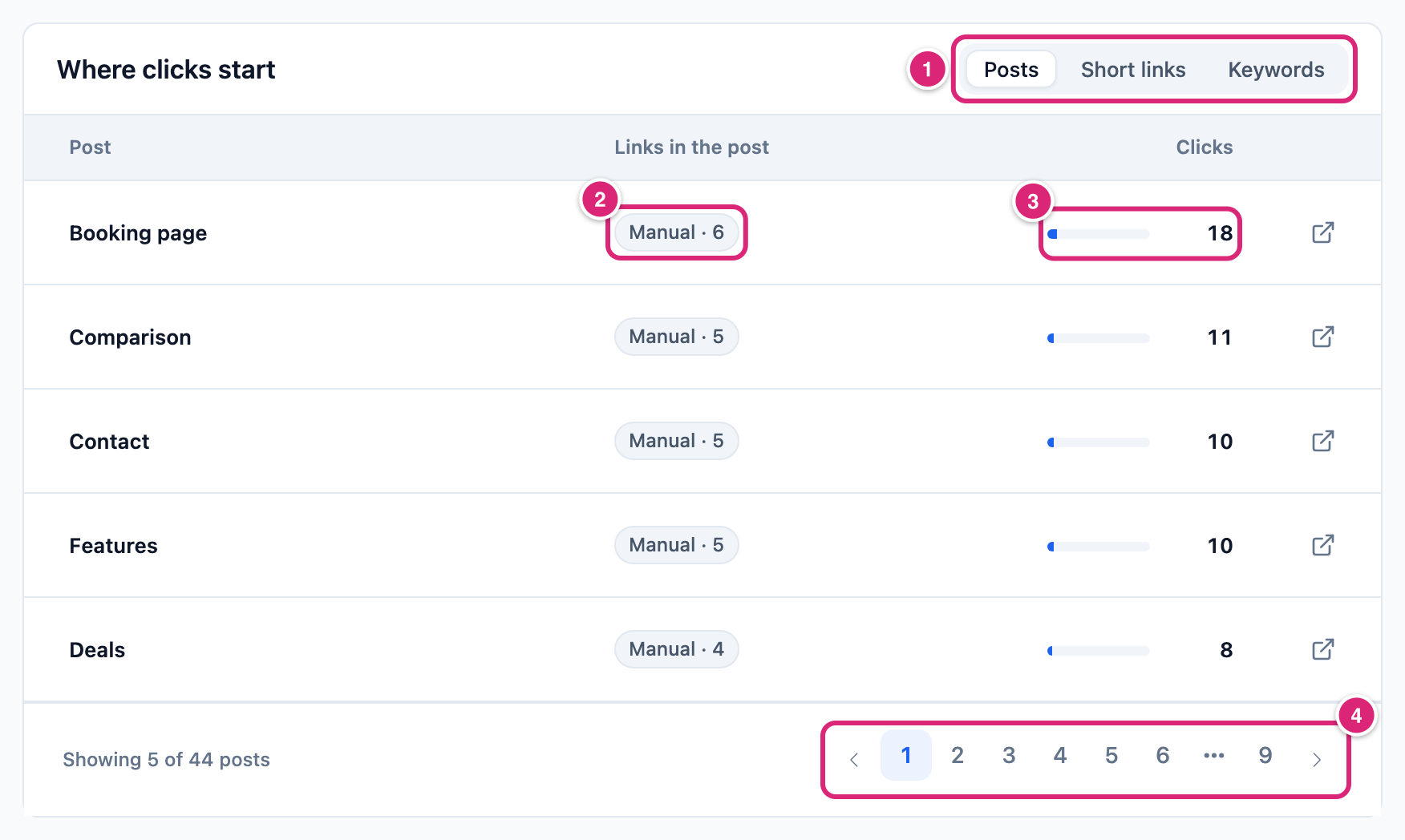The height and width of the screenshot is (840, 1405).
Task: Click the Manual · 6 badge
Action: [x=676, y=232]
